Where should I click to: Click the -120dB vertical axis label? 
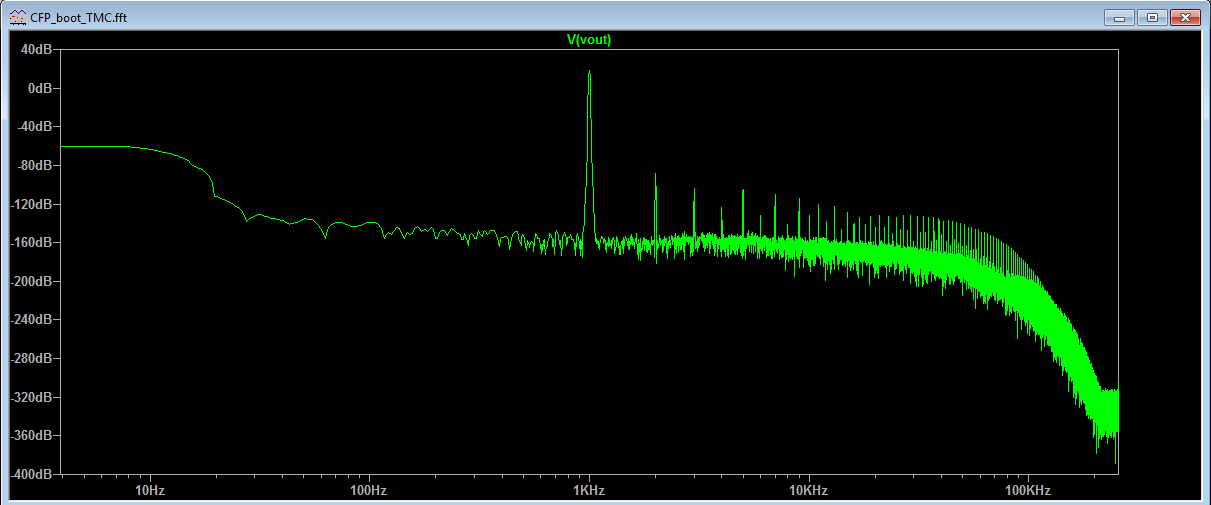32,204
